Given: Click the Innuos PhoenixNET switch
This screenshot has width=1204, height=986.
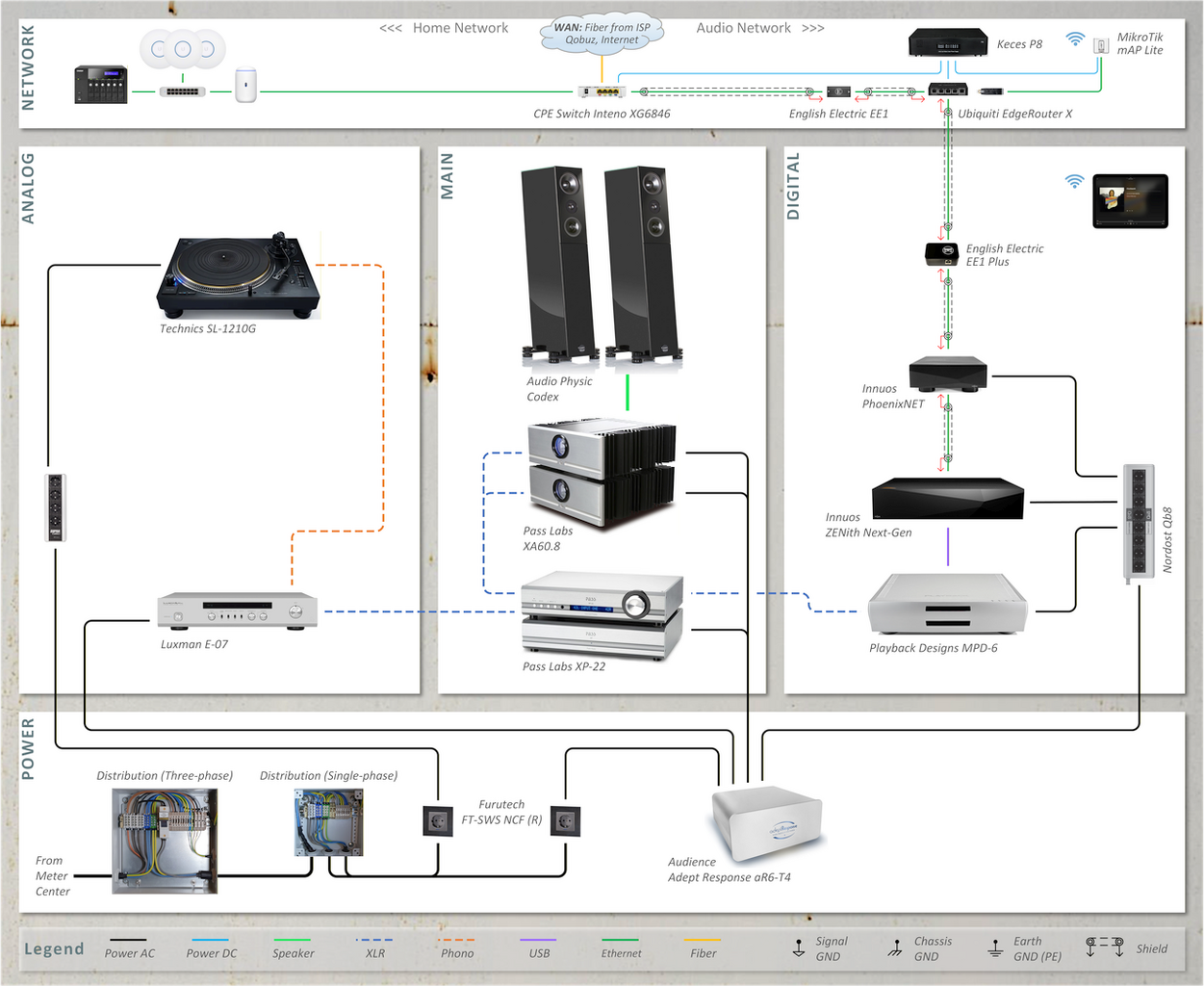Looking at the screenshot, I should (948, 374).
